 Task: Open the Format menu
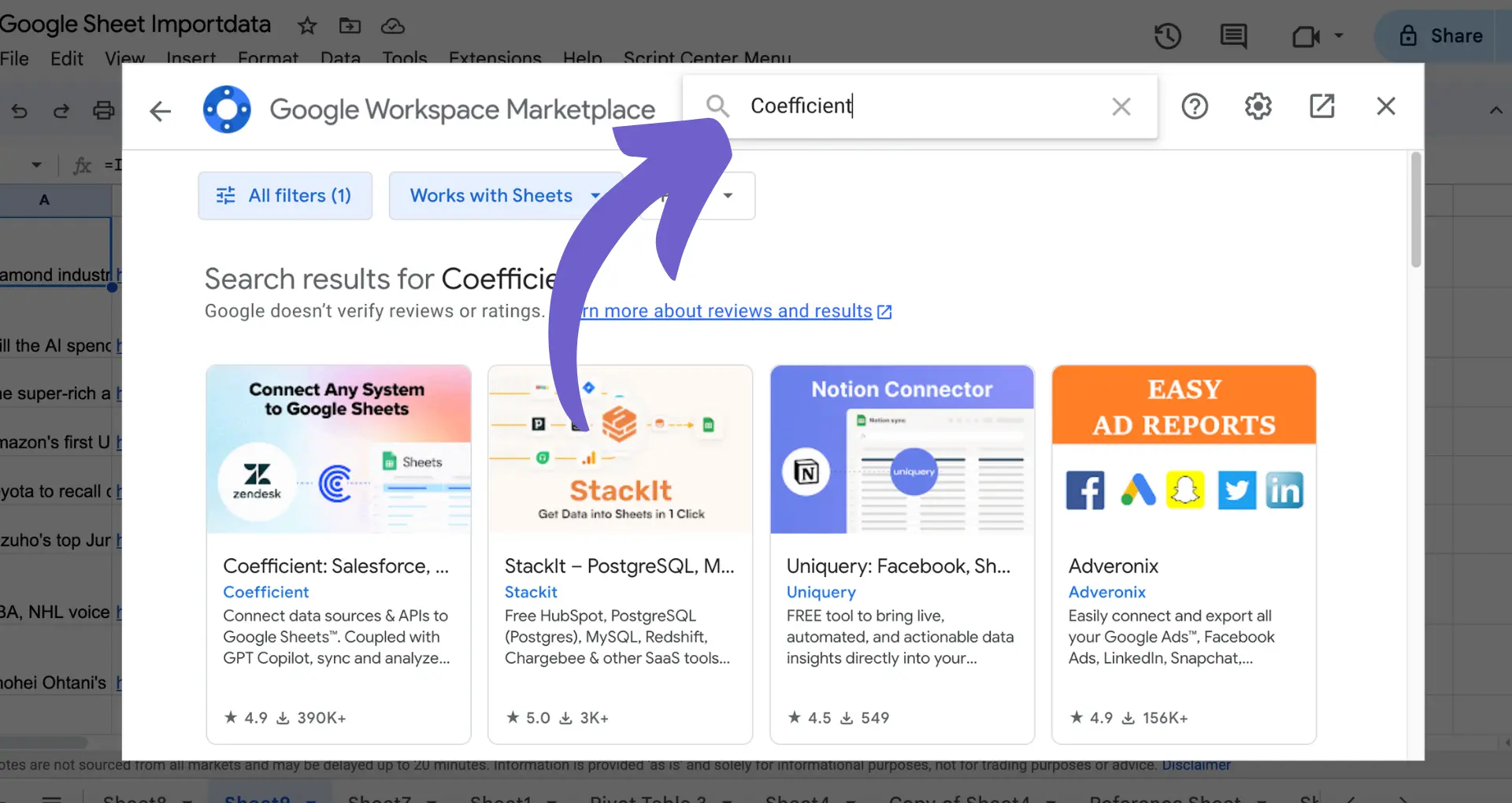tap(269, 58)
